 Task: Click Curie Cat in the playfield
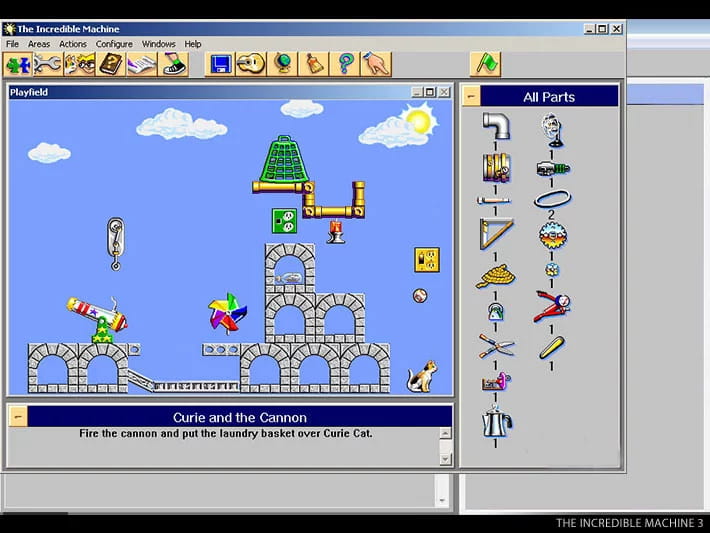[422, 377]
